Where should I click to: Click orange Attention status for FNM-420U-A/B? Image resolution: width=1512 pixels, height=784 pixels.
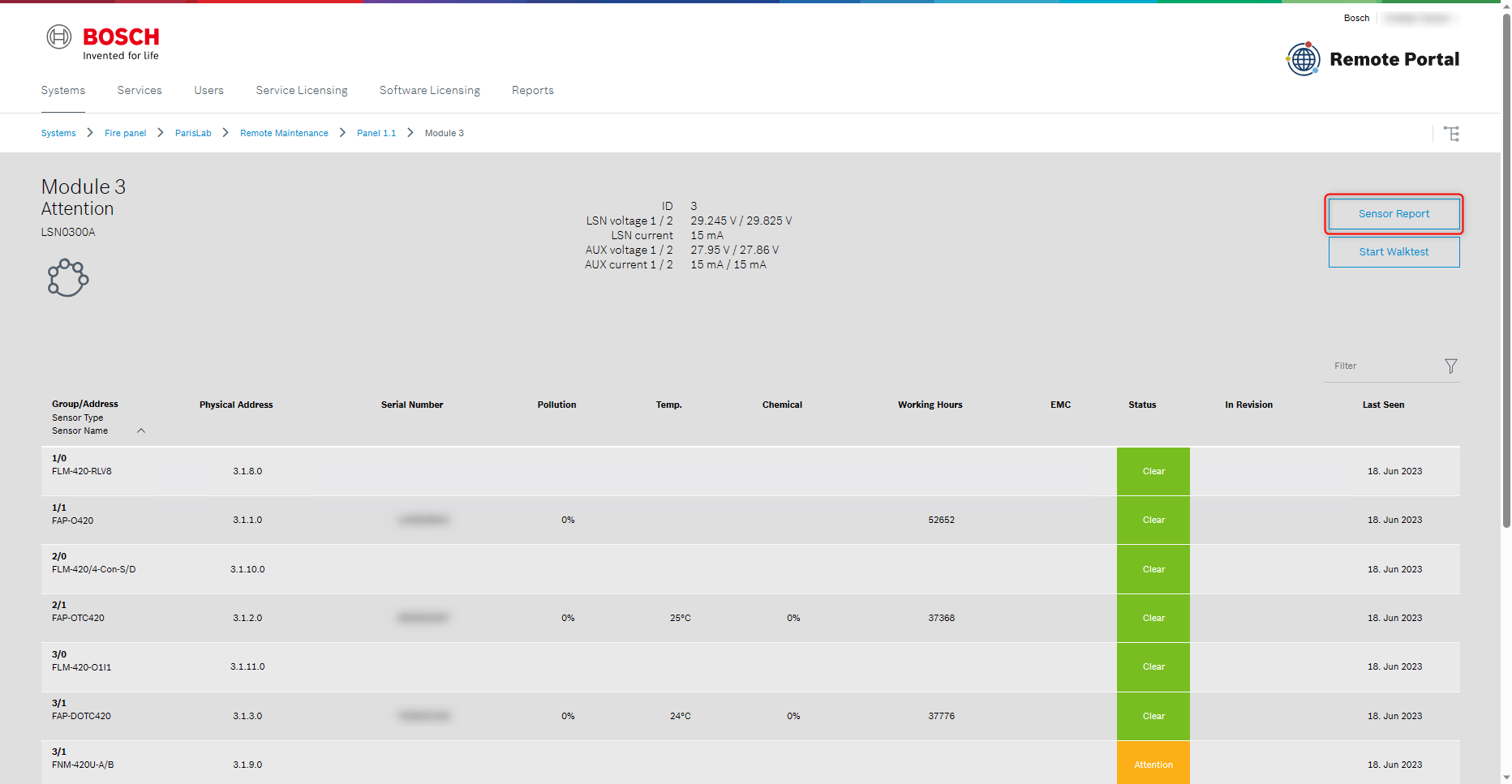[1153, 765]
